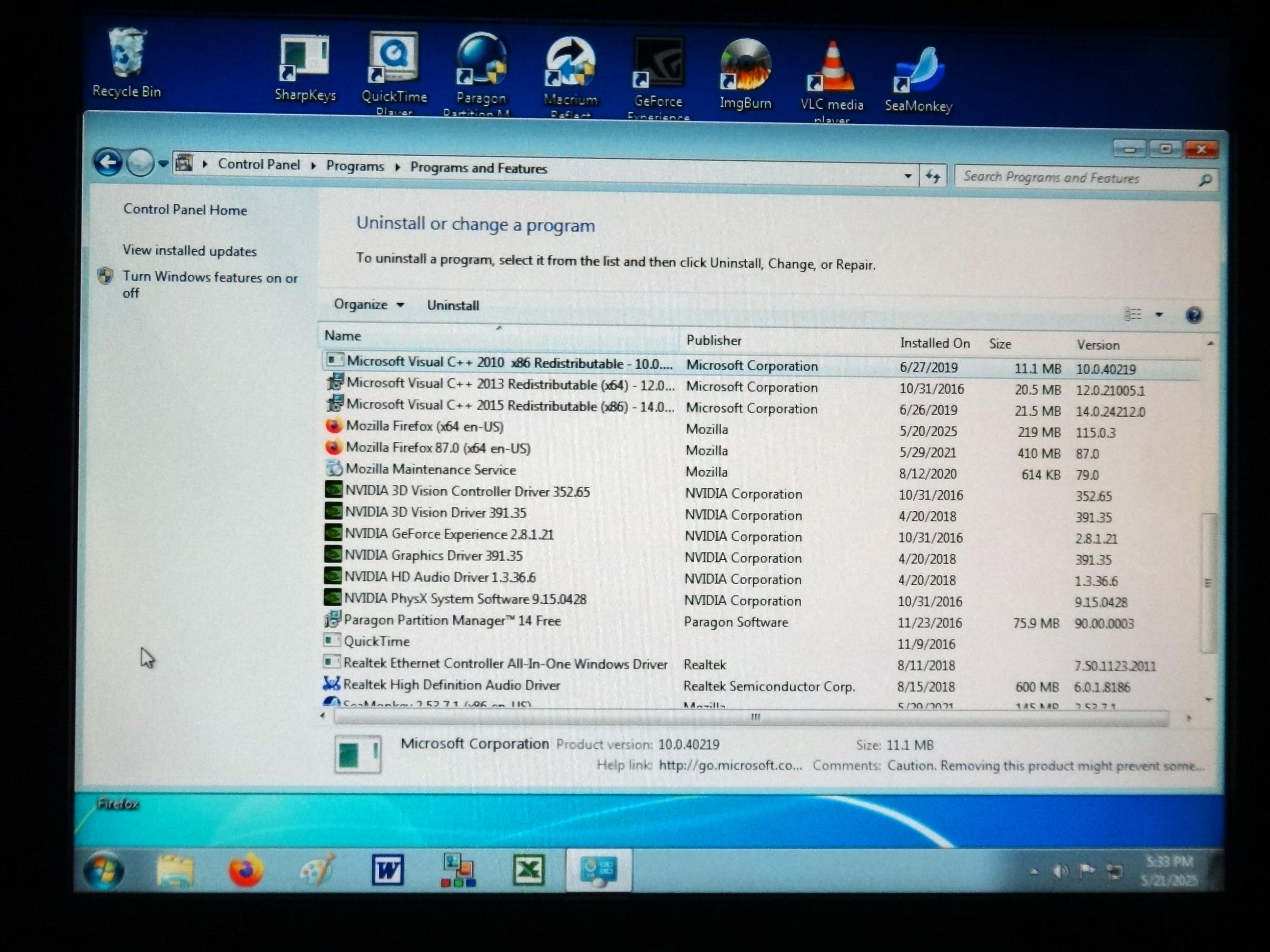Expand the arrow after Programs breadcrumb
This screenshot has height=952, width=1270.
[397, 167]
